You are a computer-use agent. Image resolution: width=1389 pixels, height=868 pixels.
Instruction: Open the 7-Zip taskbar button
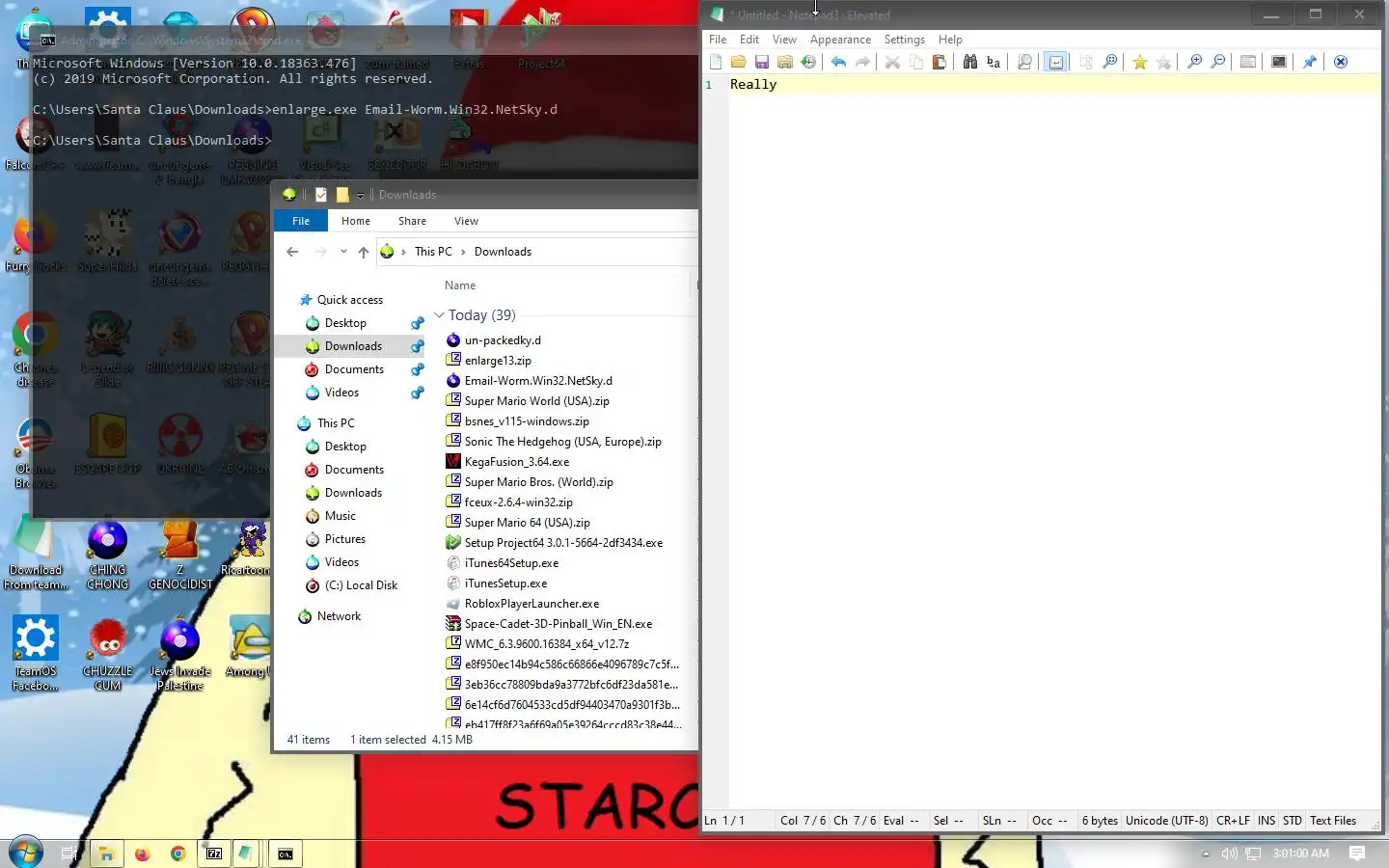pos(214,854)
